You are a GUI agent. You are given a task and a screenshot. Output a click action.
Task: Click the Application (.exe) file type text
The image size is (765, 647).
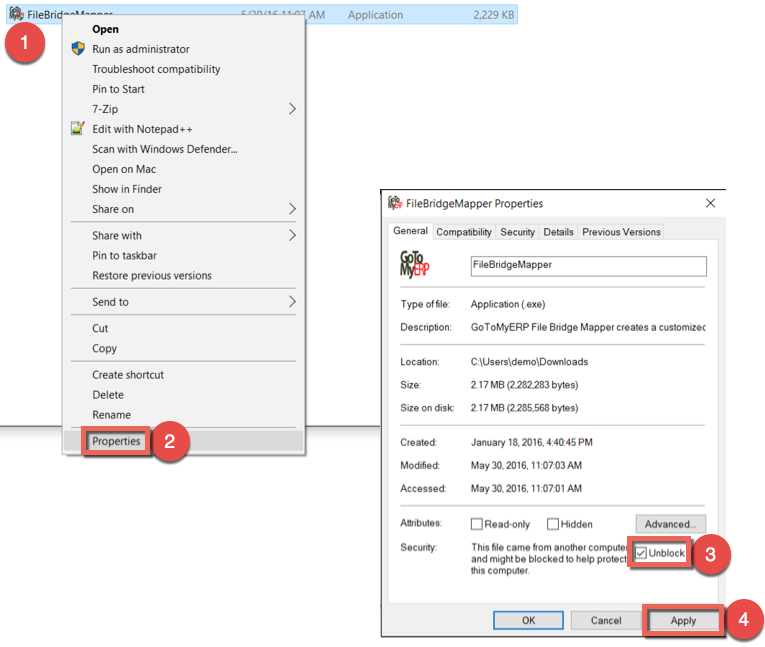508,304
